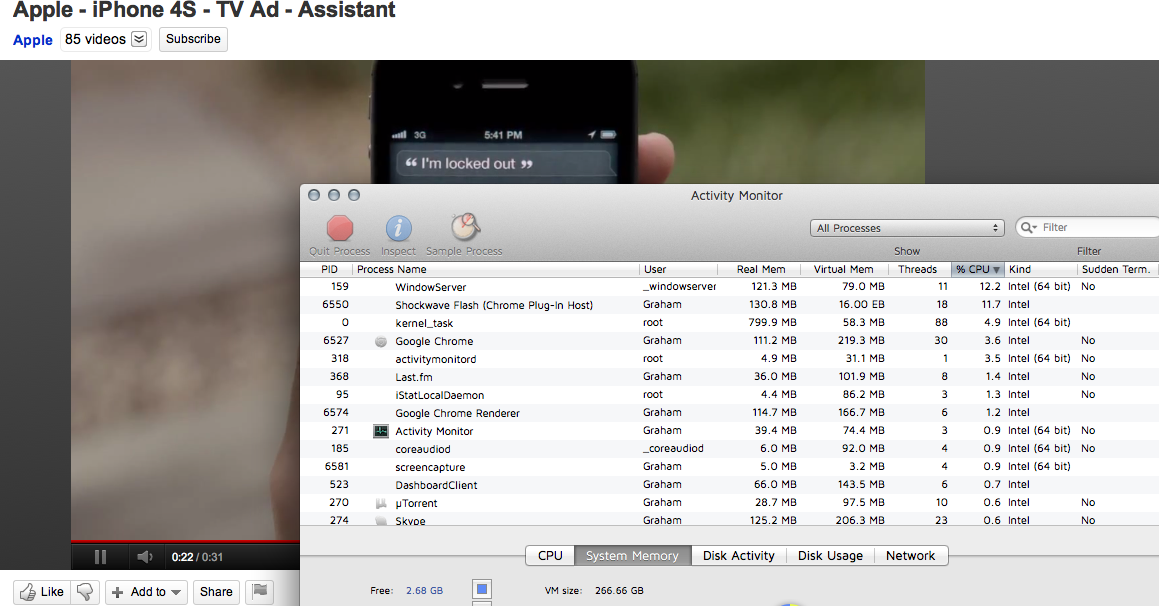Click the 16.00 EB Virtual Mem value
1159x606 pixels.
pos(862,304)
